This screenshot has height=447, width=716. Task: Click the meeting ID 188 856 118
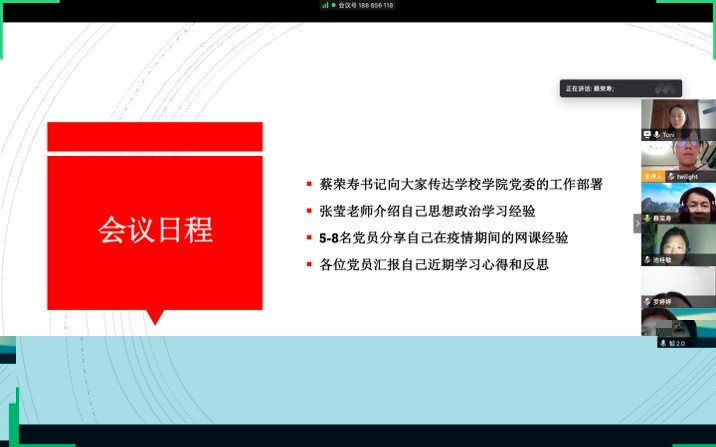coord(369,5)
